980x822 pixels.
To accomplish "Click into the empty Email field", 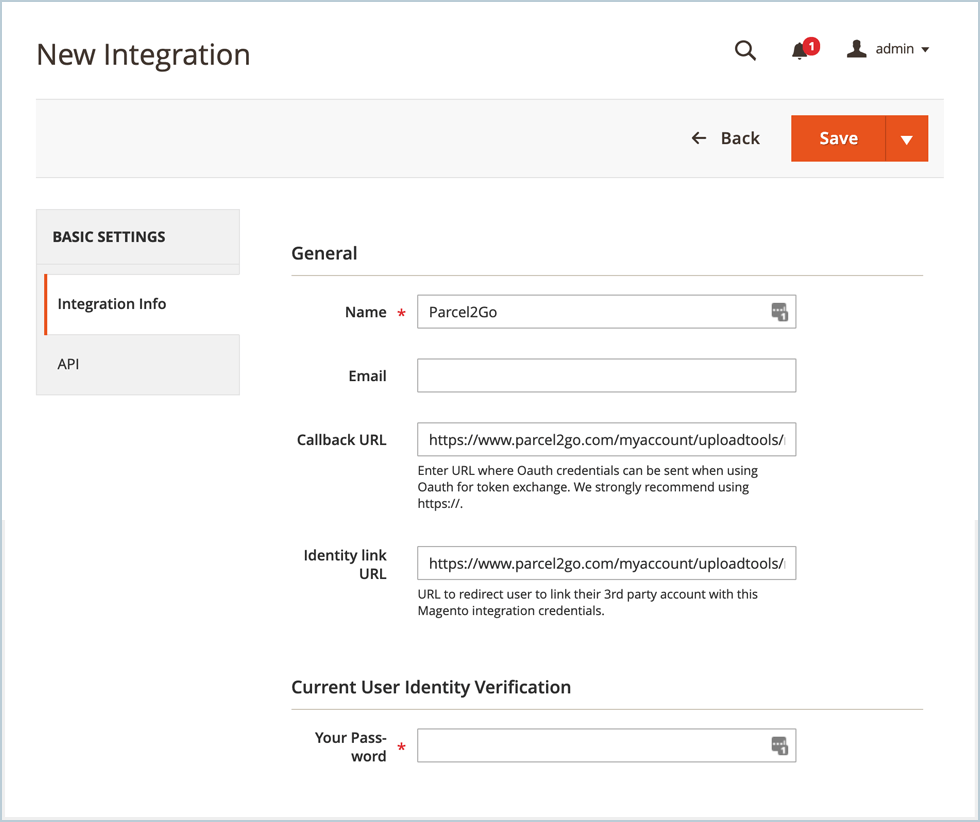I will point(606,376).
